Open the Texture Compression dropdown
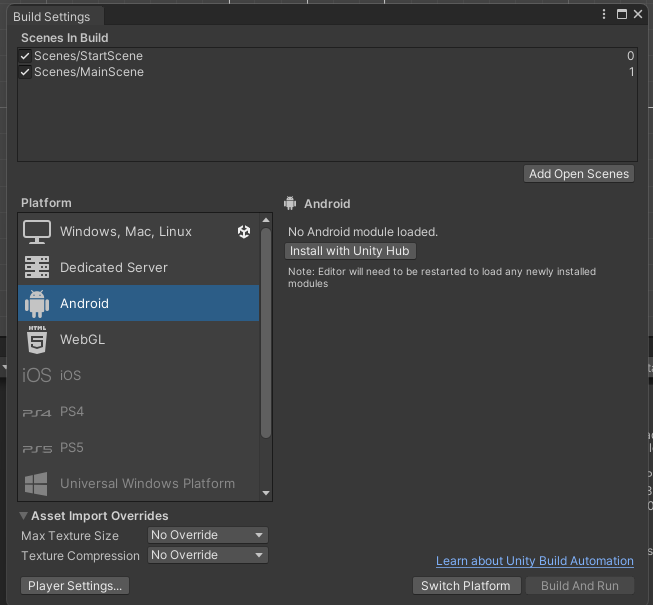 (x=208, y=555)
